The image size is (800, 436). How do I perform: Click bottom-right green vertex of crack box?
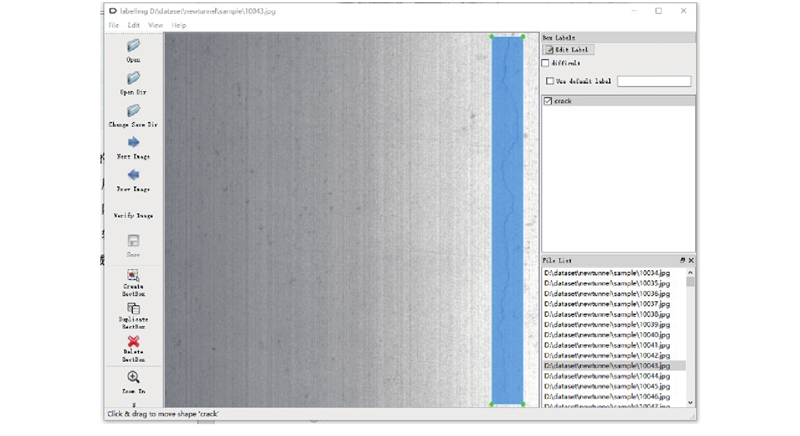click(523, 404)
